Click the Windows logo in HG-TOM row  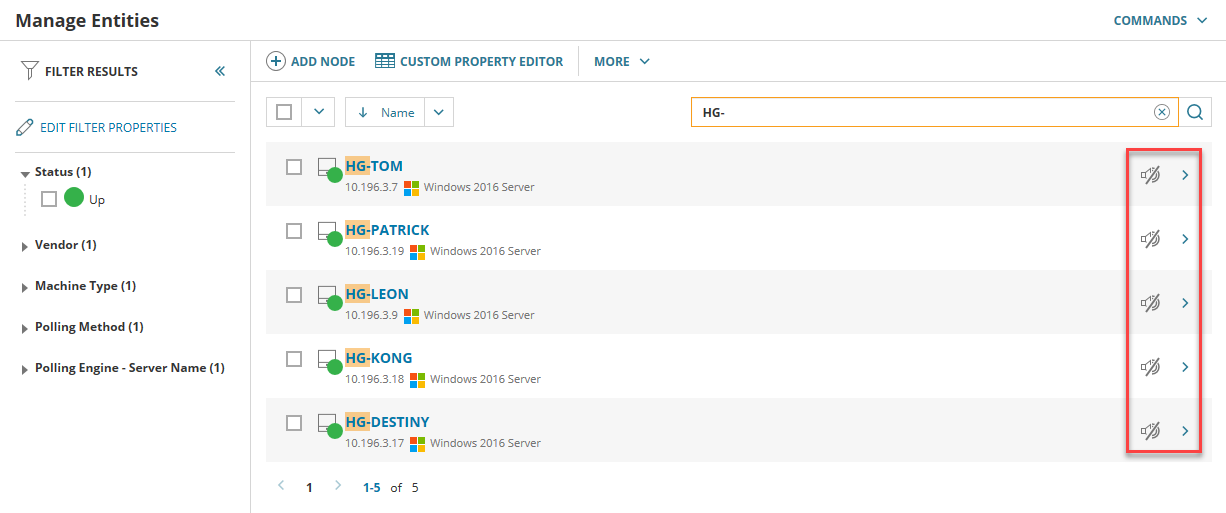[x=411, y=187]
